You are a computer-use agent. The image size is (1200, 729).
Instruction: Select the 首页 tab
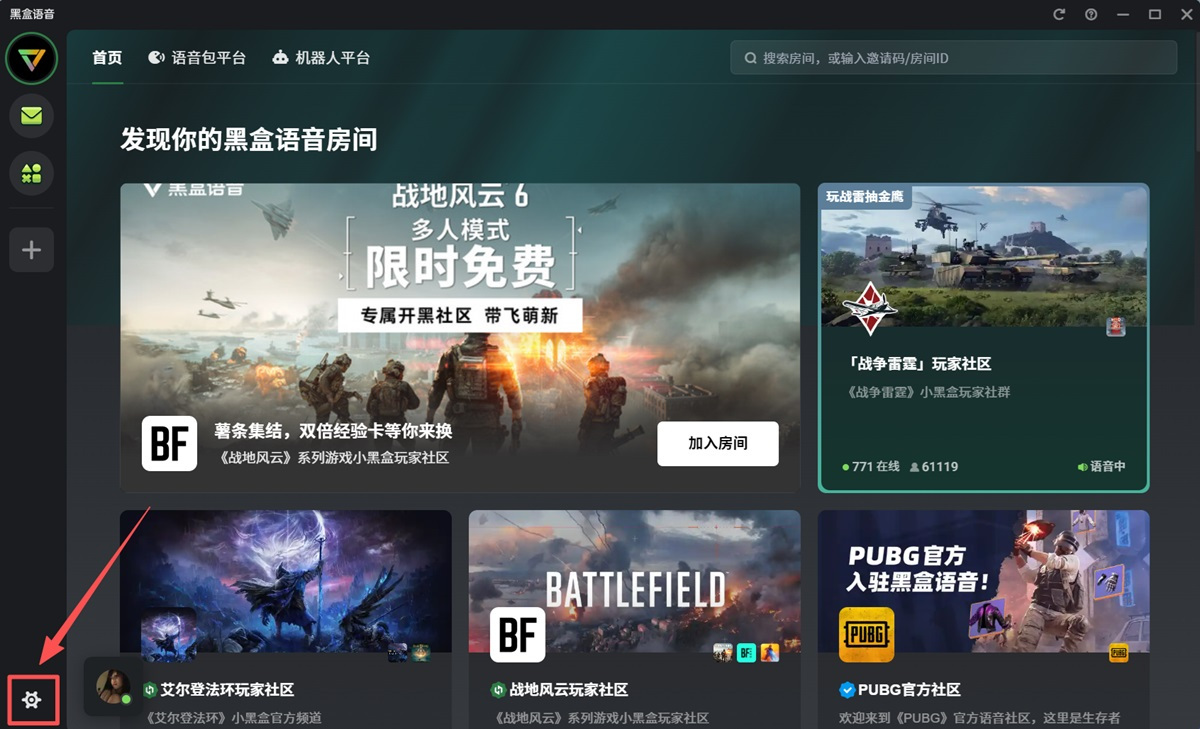tap(106, 57)
